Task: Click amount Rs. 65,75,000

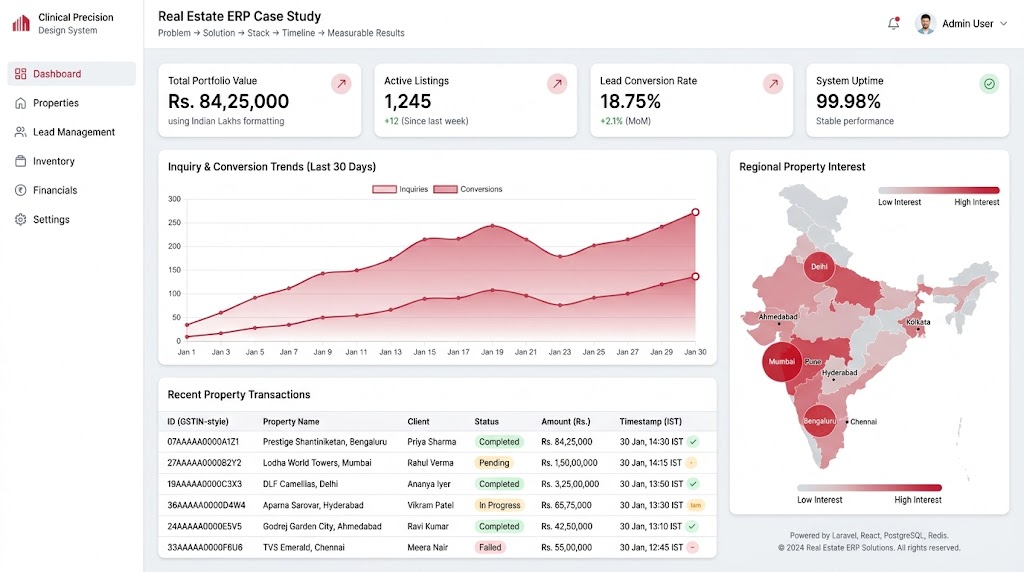Action: (x=566, y=505)
